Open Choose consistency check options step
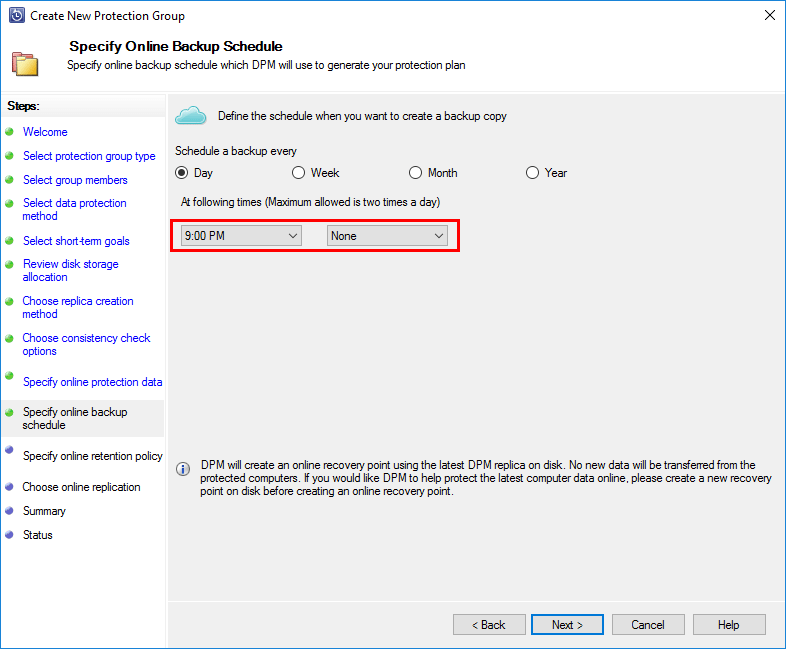This screenshot has height=649, width=786. (86, 344)
